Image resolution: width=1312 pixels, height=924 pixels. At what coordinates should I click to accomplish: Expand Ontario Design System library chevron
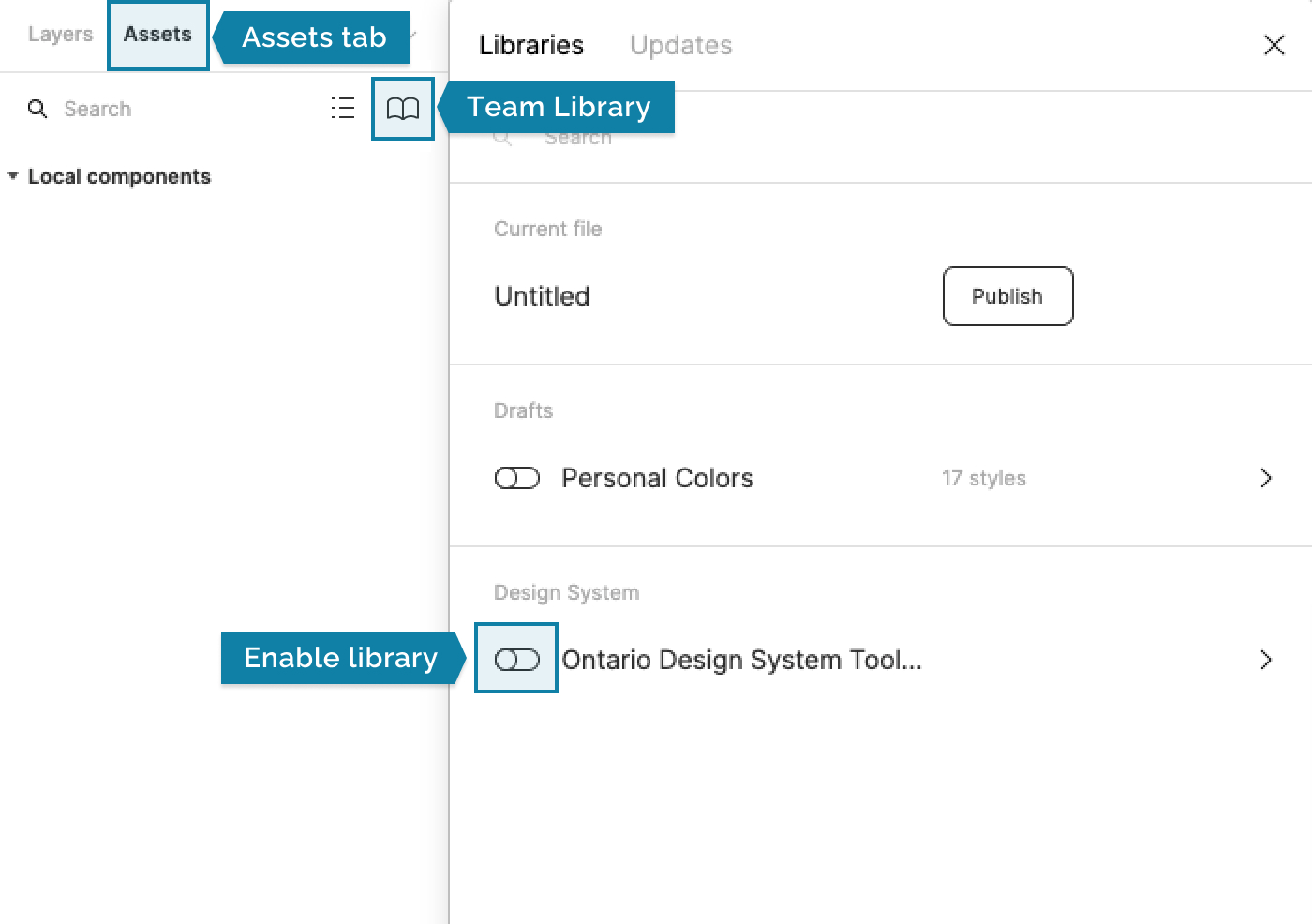[x=1266, y=660]
